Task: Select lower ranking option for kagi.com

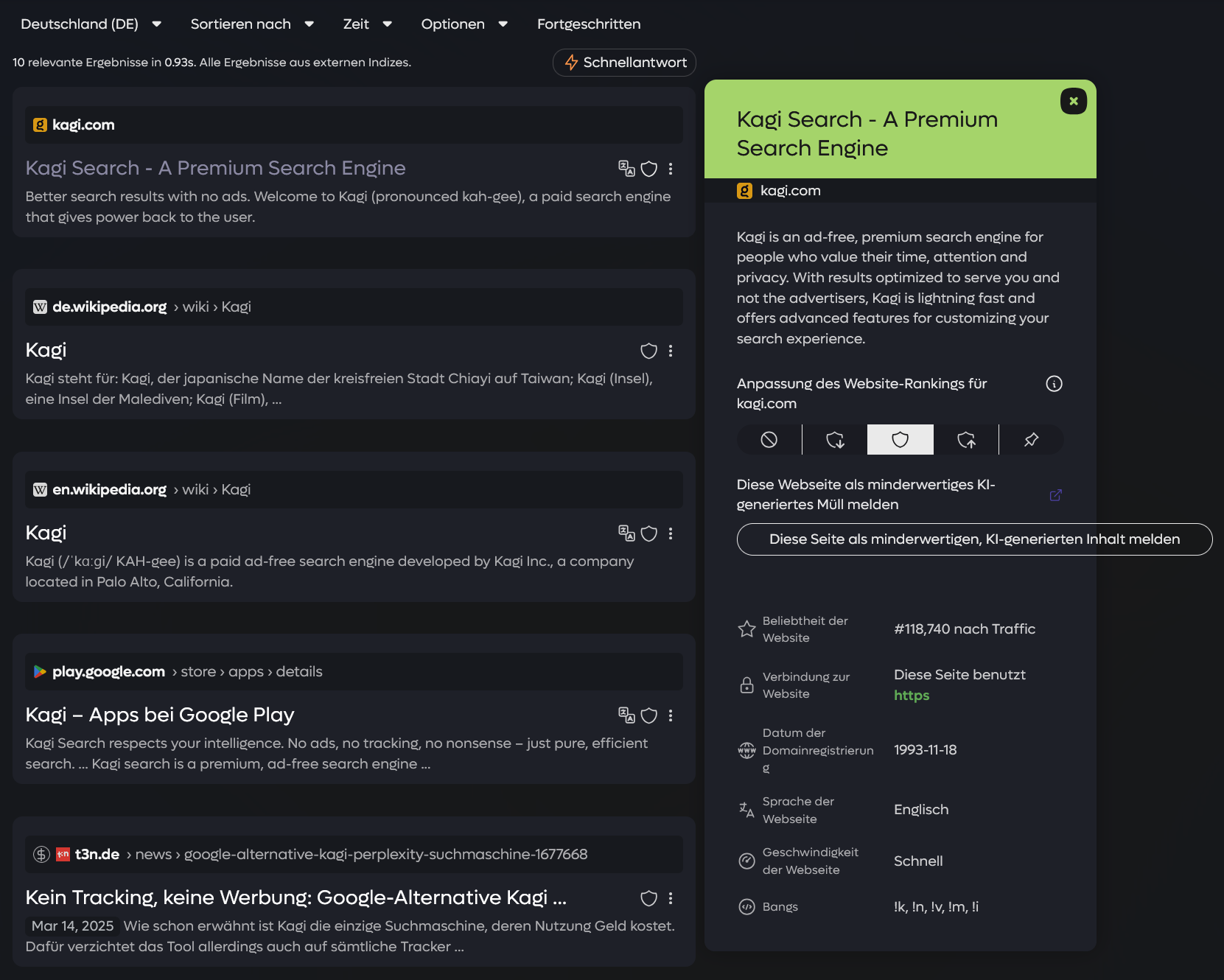Action: (x=834, y=440)
